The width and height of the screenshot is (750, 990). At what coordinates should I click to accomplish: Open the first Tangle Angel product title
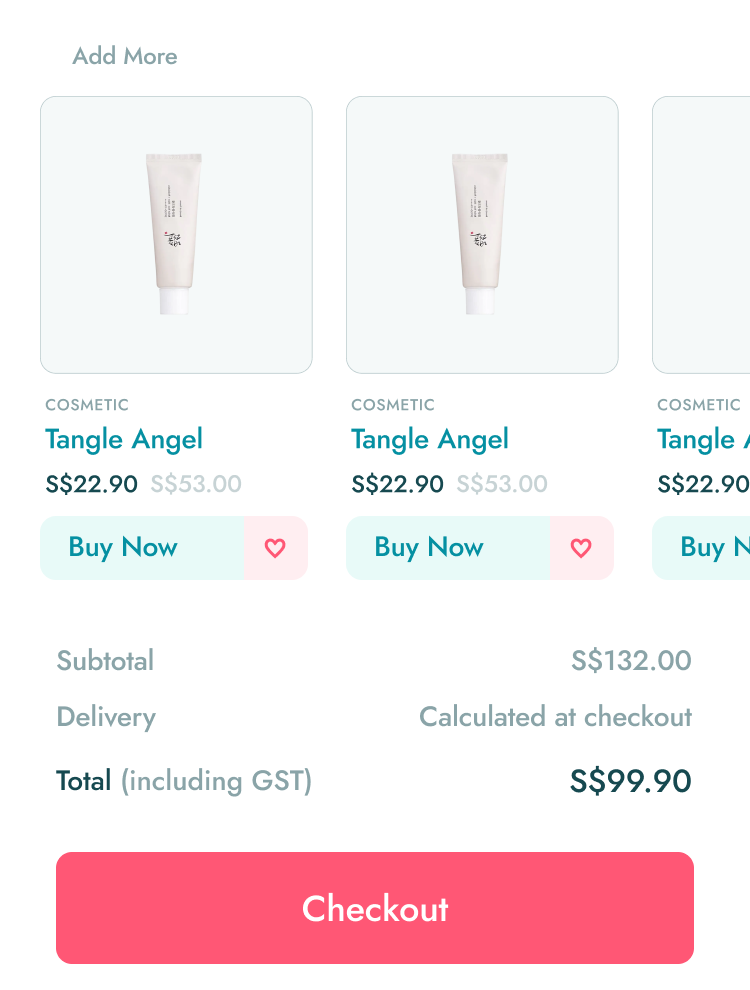(124, 439)
